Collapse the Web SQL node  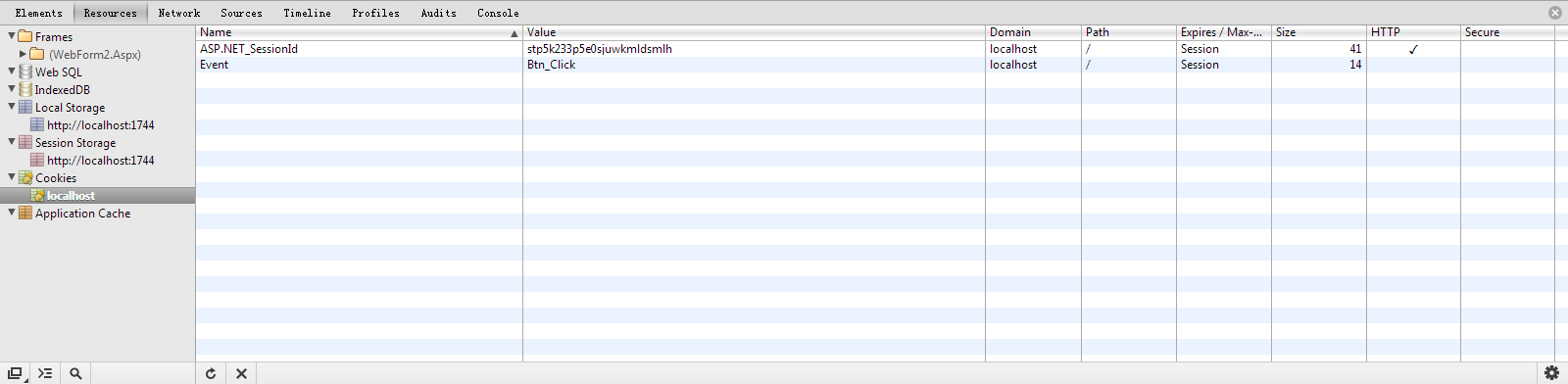click(x=12, y=72)
